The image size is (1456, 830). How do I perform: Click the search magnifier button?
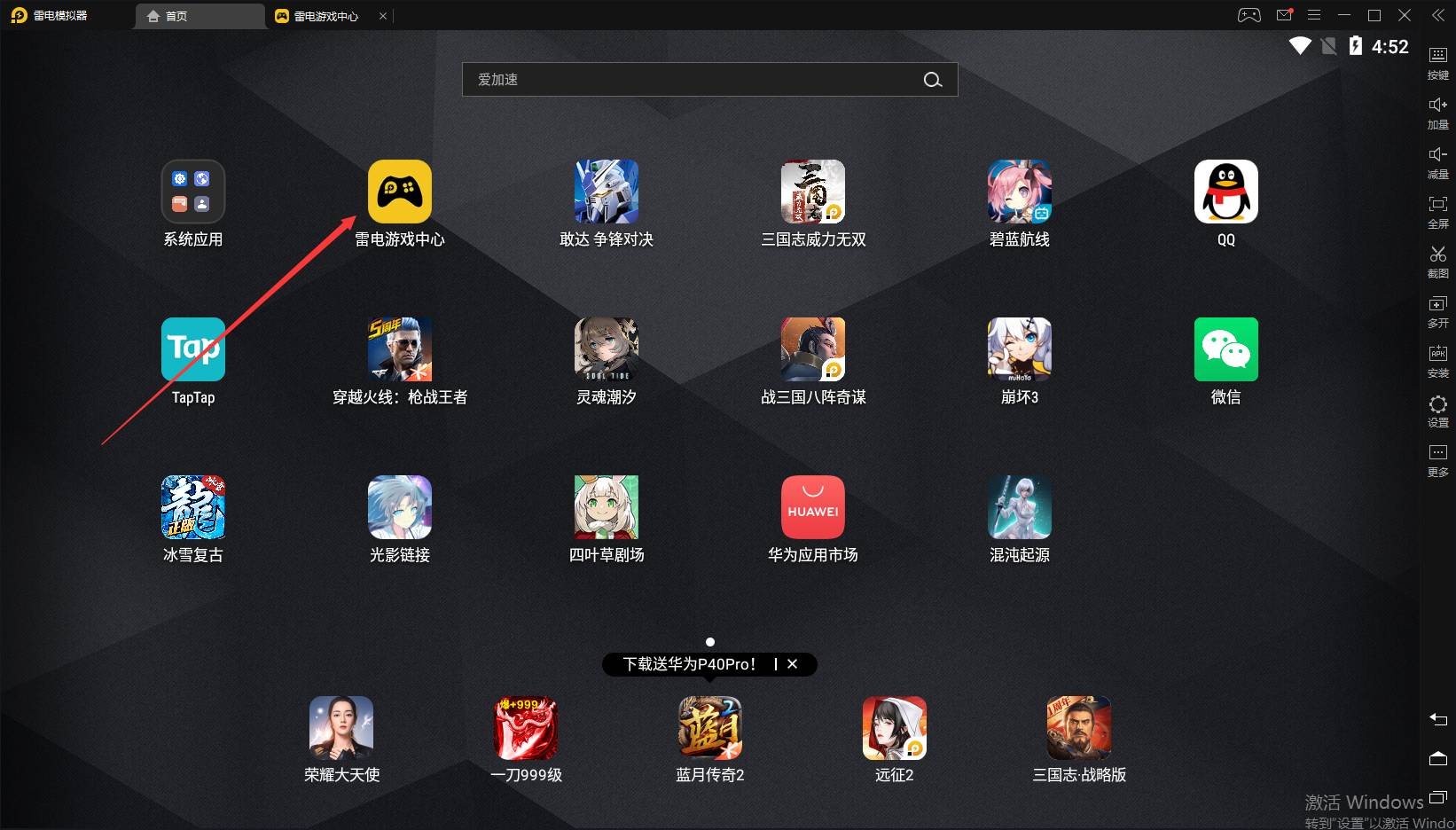932,80
